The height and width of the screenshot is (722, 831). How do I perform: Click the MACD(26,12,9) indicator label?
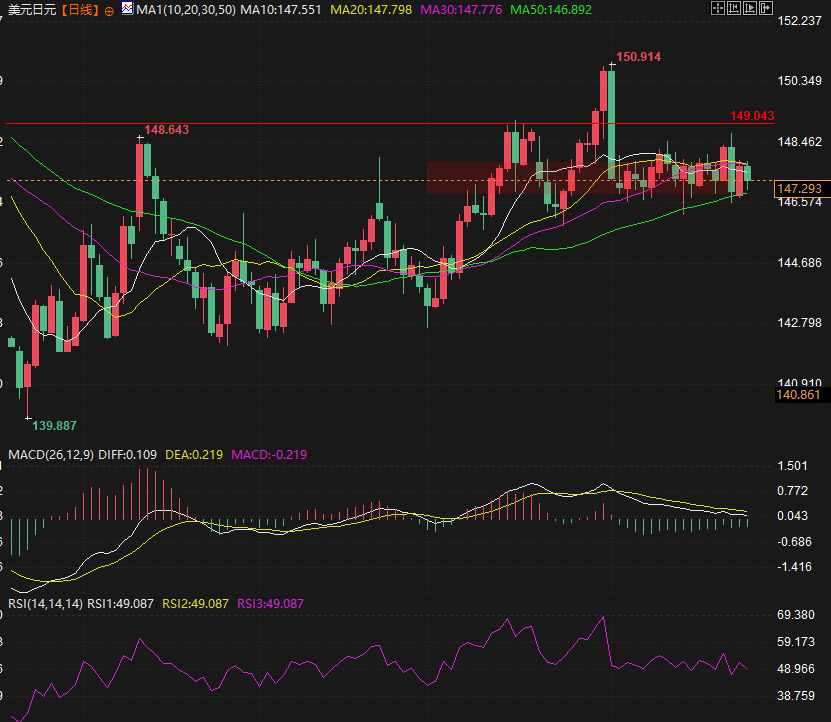pyautogui.click(x=51, y=455)
